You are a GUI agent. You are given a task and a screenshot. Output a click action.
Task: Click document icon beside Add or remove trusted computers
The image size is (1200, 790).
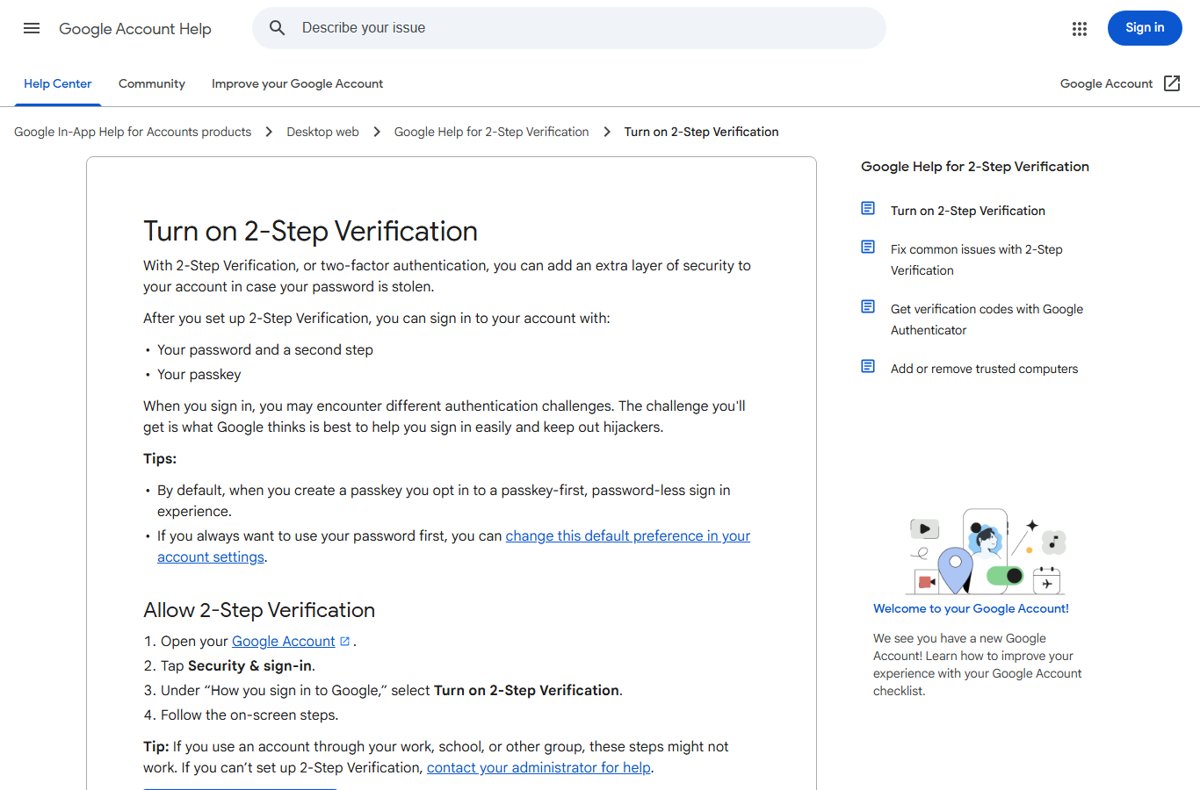point(868,366)
